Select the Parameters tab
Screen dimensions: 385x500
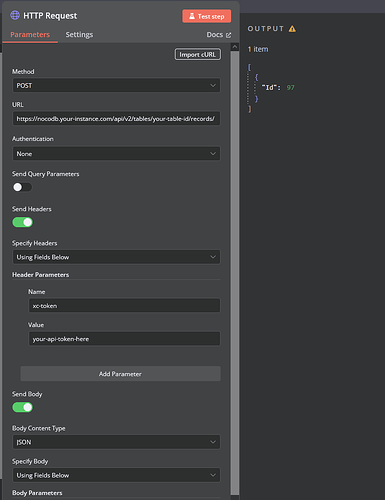[x=30, y=35]
